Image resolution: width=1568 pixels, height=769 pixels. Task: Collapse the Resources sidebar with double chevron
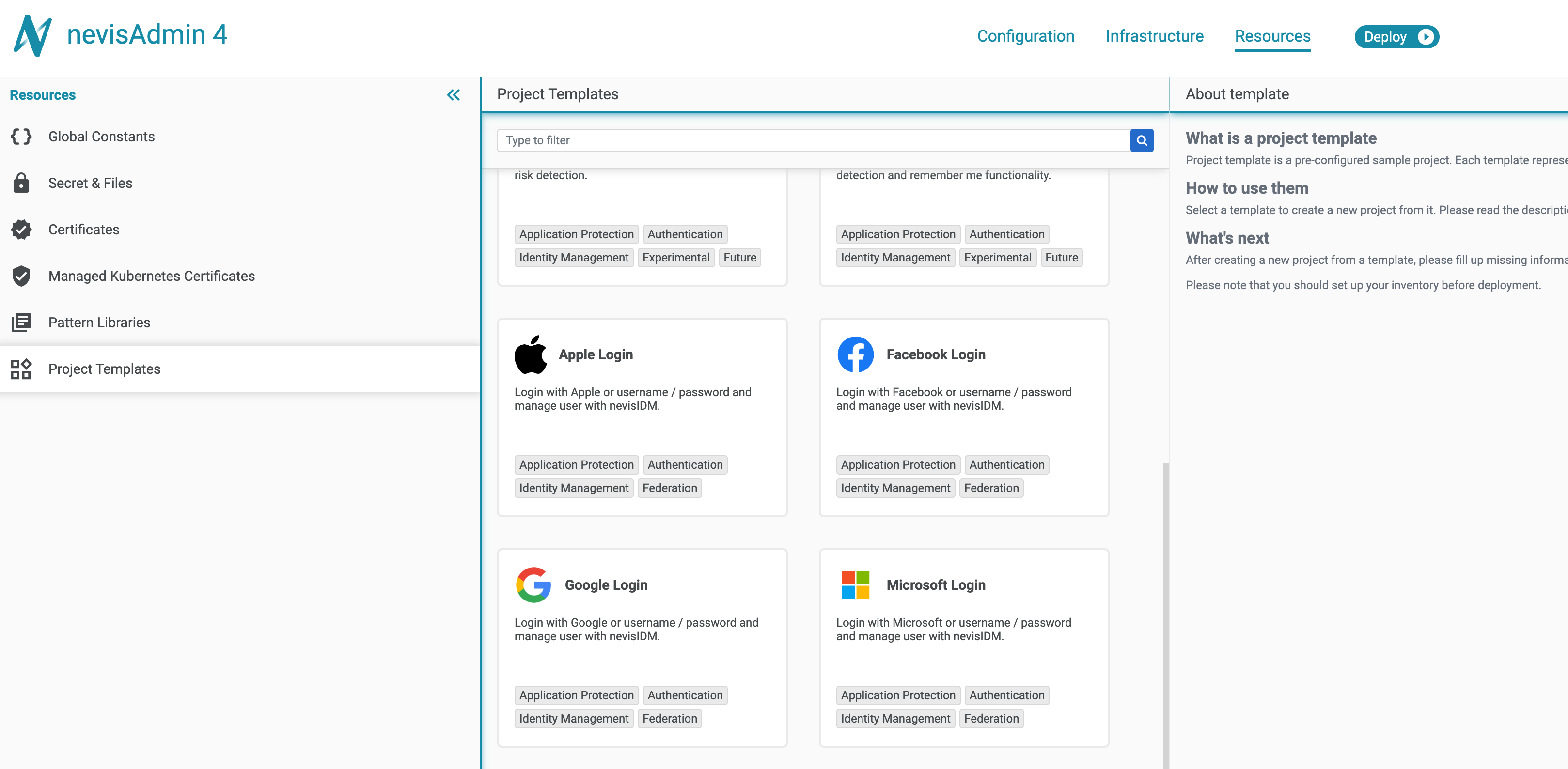point(453,95)
